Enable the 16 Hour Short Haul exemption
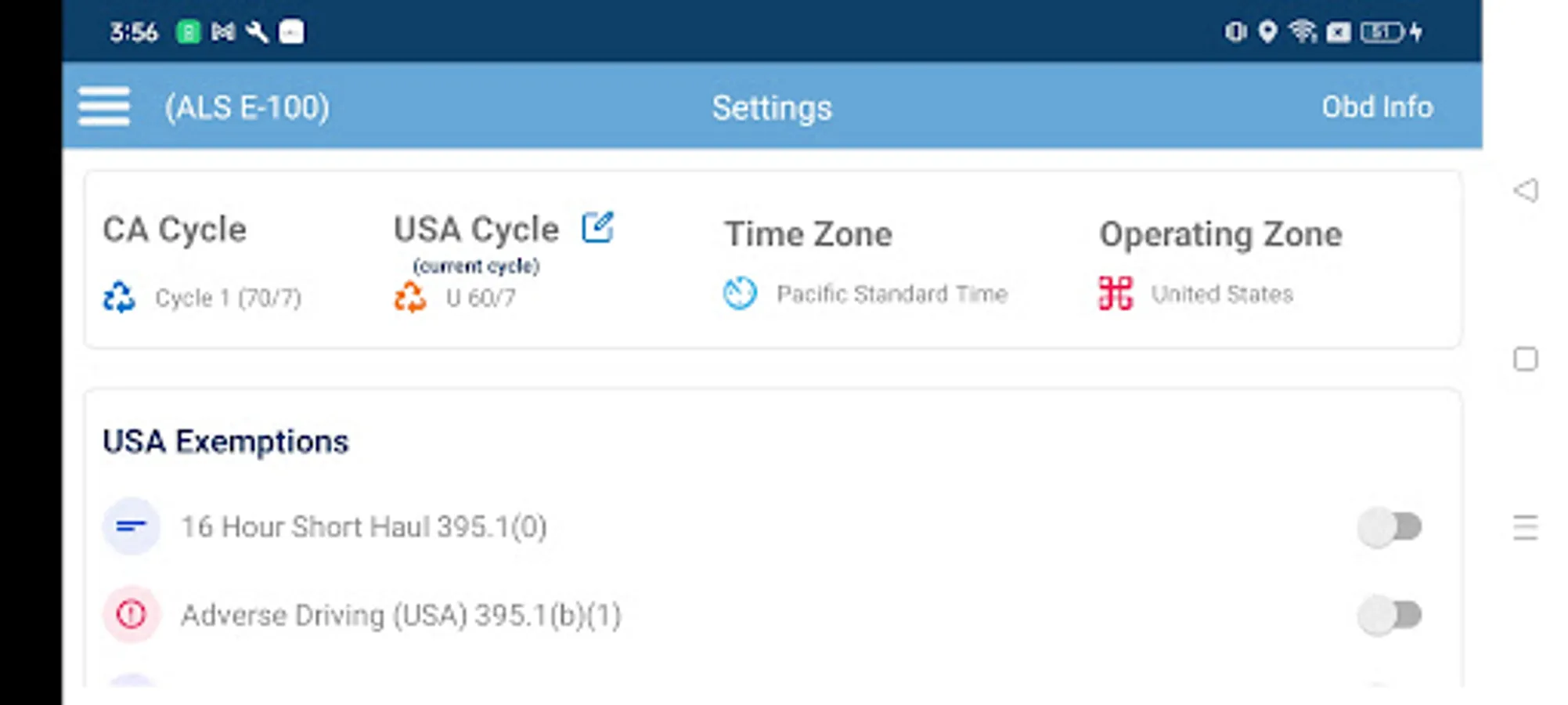The height and width of the screenshot is (705, 1568). click(1390, 527)
